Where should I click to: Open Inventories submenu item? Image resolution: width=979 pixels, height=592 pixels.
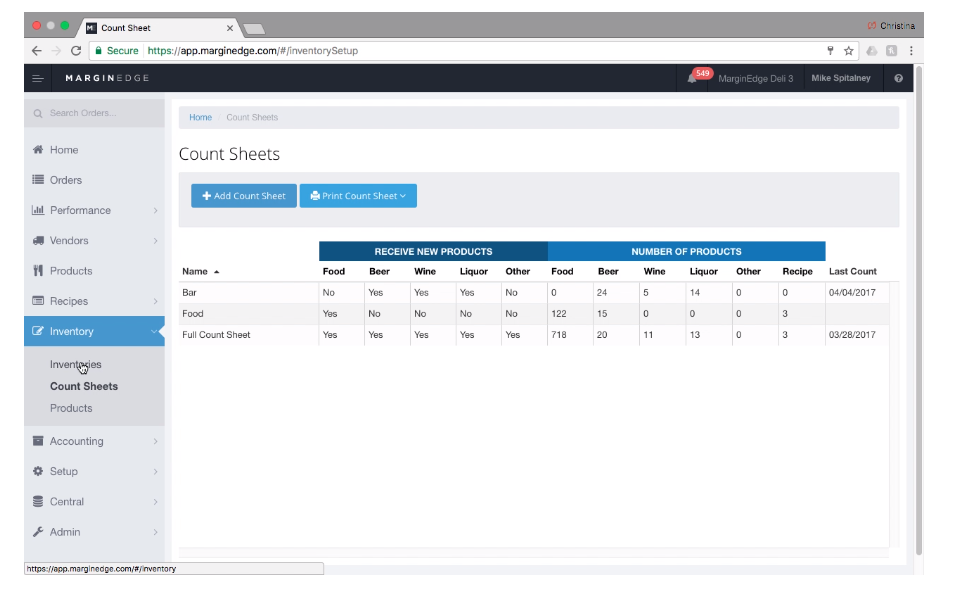pos(75,364)
